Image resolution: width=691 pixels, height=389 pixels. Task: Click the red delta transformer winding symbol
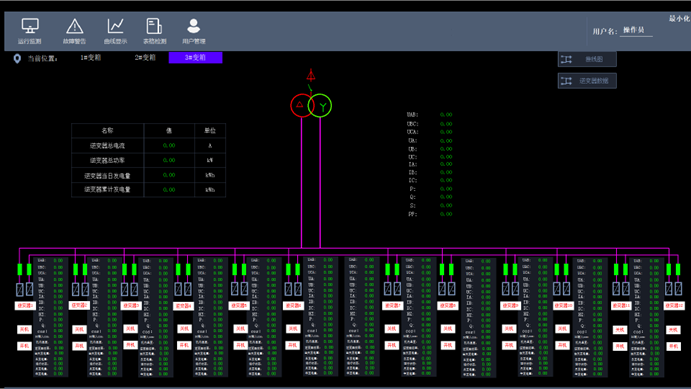[302, 105]
